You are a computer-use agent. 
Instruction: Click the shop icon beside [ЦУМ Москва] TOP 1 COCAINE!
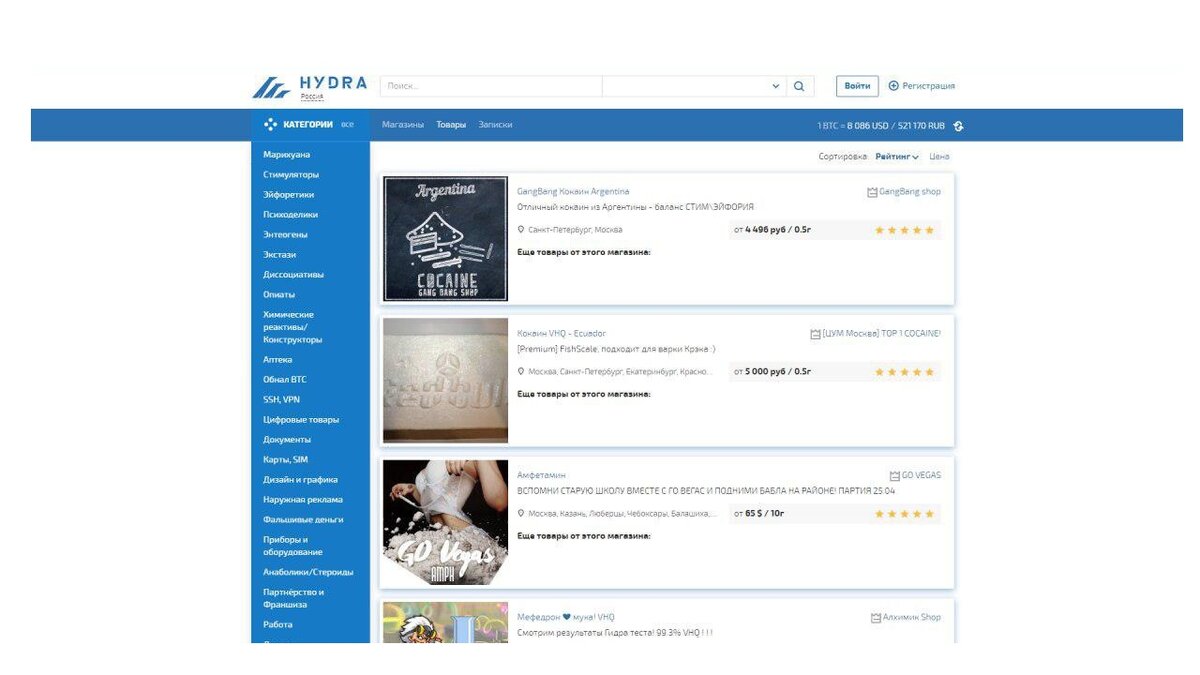[x=815, y=334]
